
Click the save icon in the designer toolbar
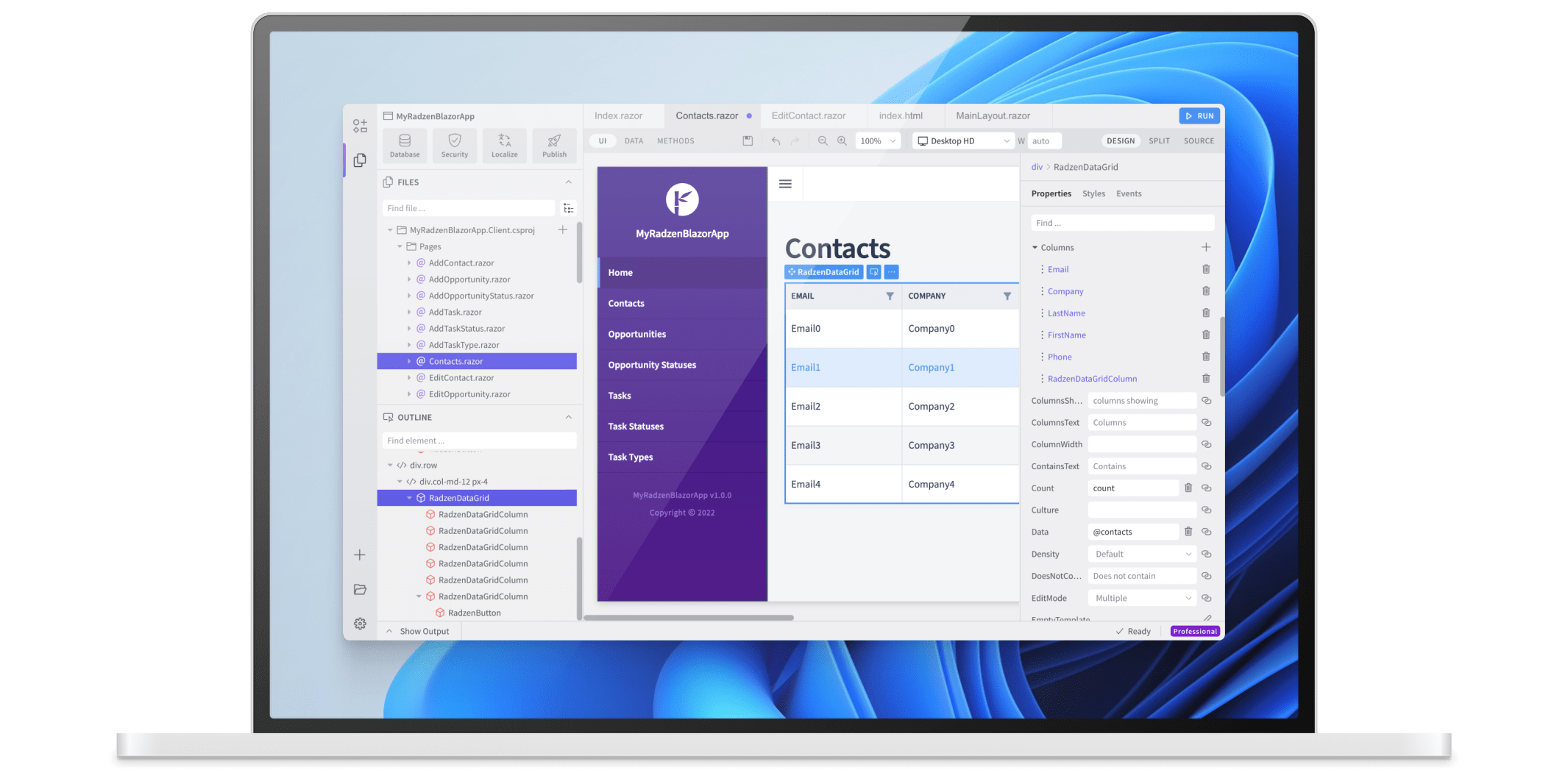pos(748,140)
